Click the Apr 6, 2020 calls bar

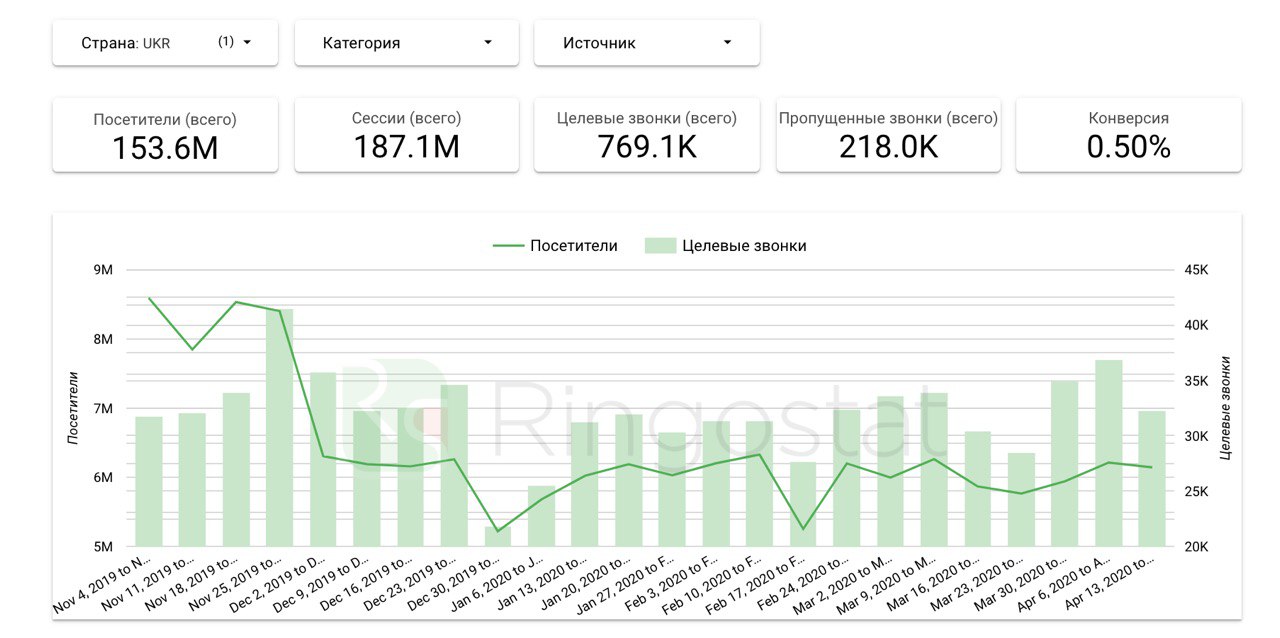1108,454
